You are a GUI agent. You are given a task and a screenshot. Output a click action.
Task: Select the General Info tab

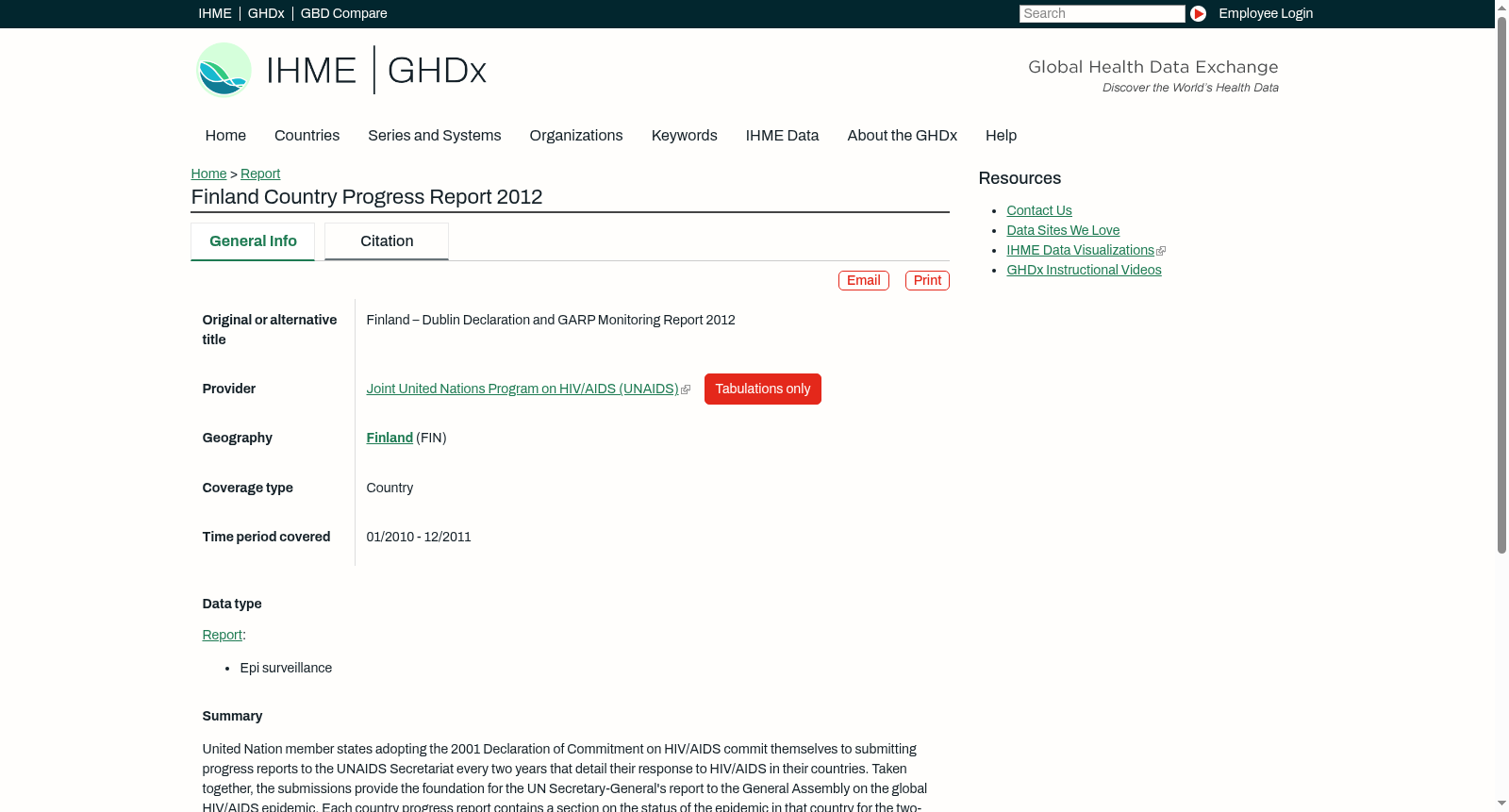pyautogui.click(x=253, y=241)
